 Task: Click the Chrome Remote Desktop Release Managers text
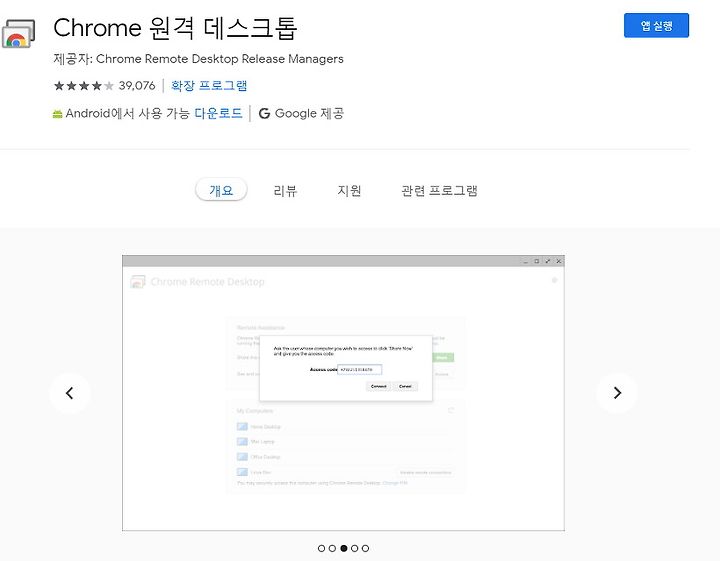click(x=219, y=59)
